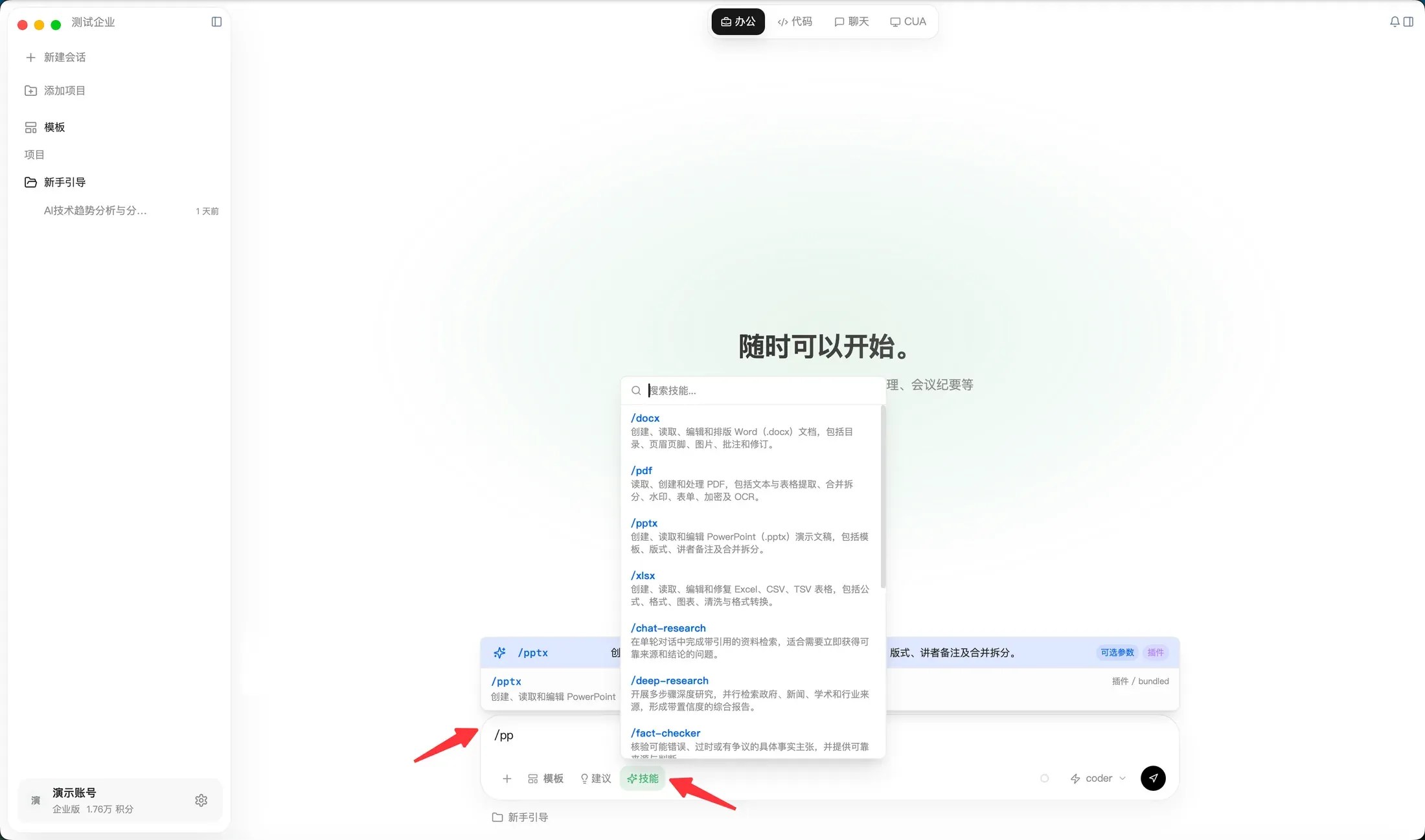Send message with the black arrow button
The height and width of the screenshot is (840, 1425).
(x=1153, y=778)
